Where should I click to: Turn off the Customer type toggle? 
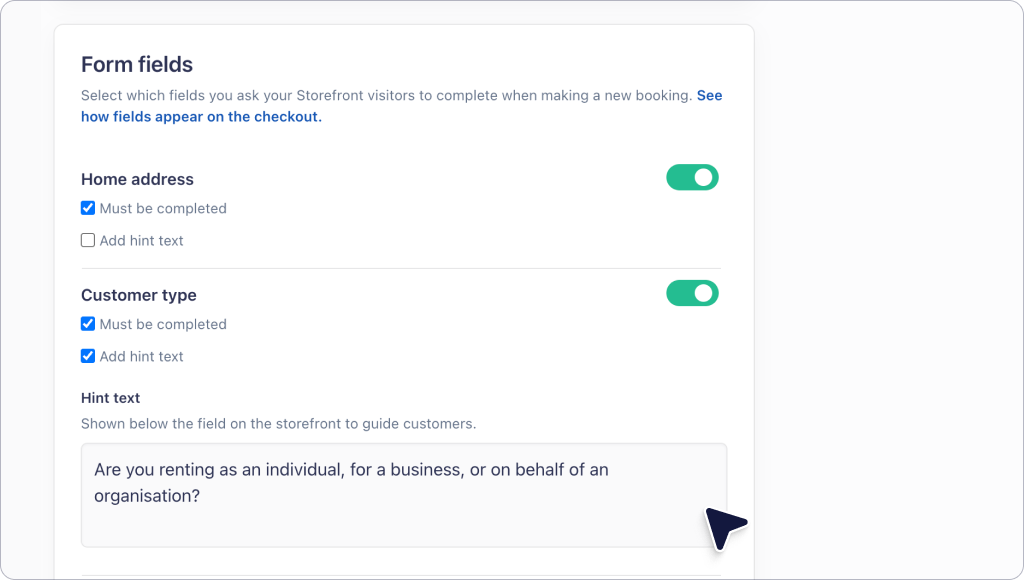(692, 293)
